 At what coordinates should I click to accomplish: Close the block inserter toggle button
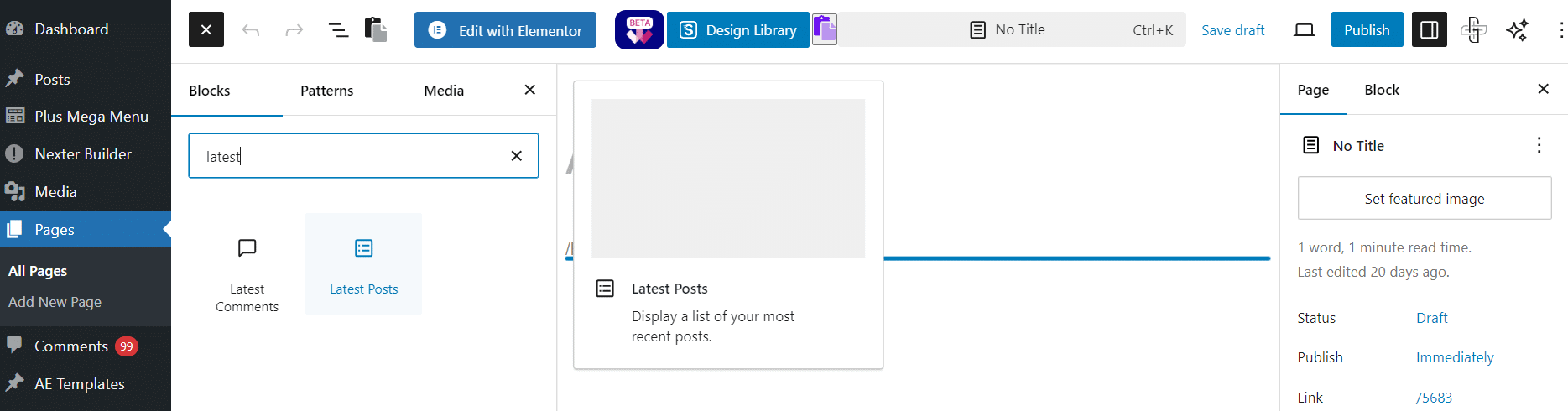(206, 29)
